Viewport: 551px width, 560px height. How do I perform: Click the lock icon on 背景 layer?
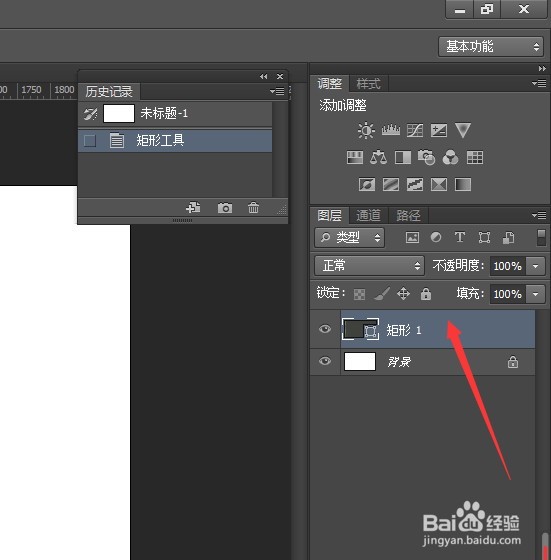click(513, 361)
